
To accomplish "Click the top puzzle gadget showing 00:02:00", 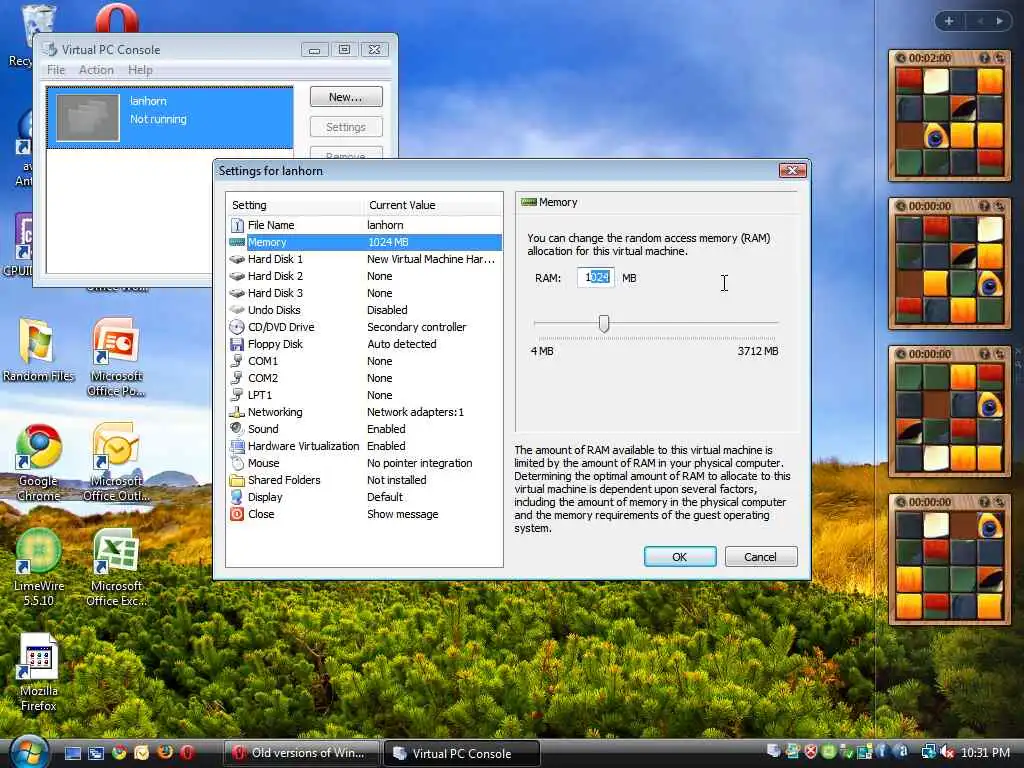I will (950, 115).
